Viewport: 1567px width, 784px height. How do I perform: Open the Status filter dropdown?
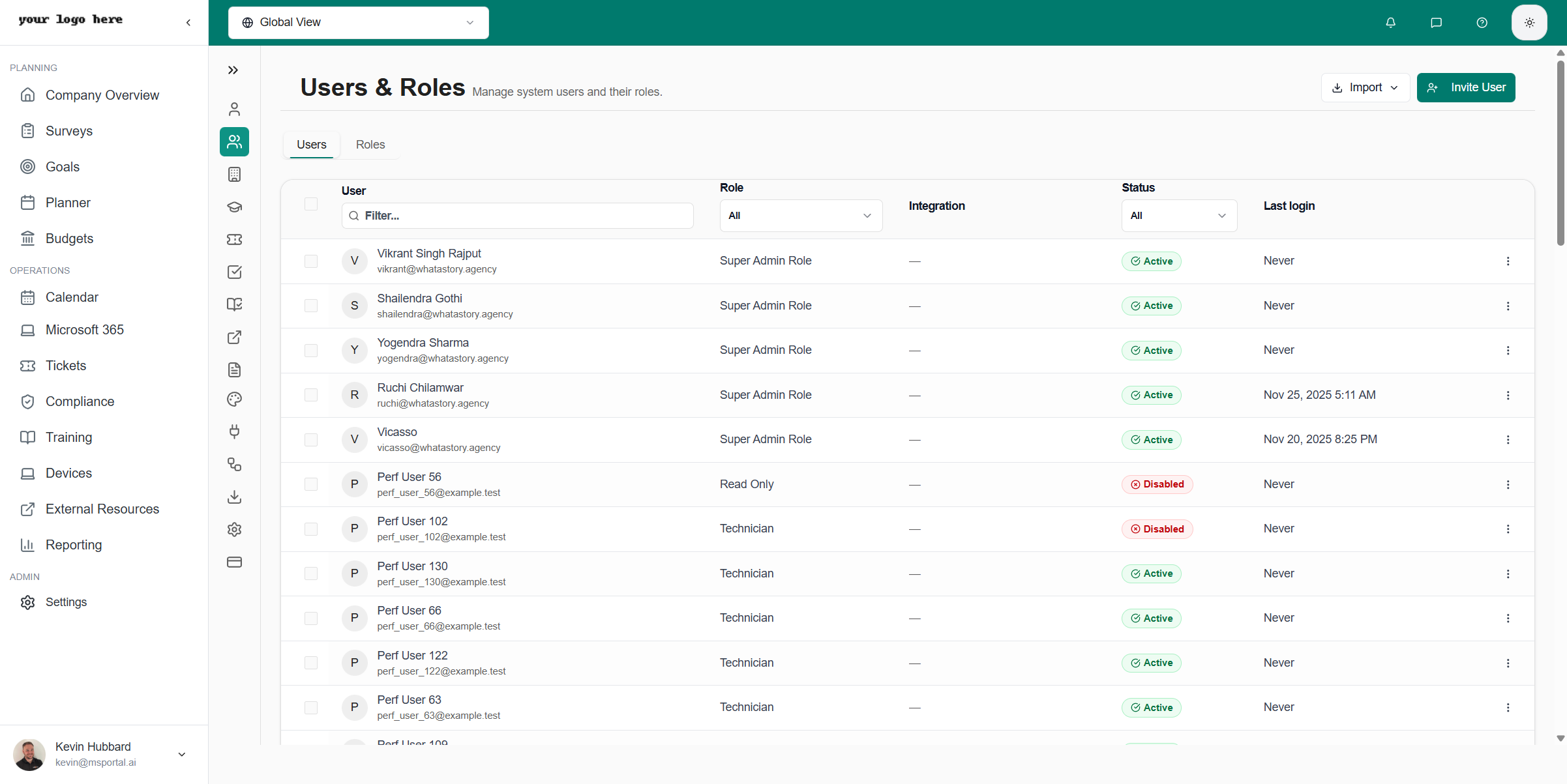(x=1178, y=215)
